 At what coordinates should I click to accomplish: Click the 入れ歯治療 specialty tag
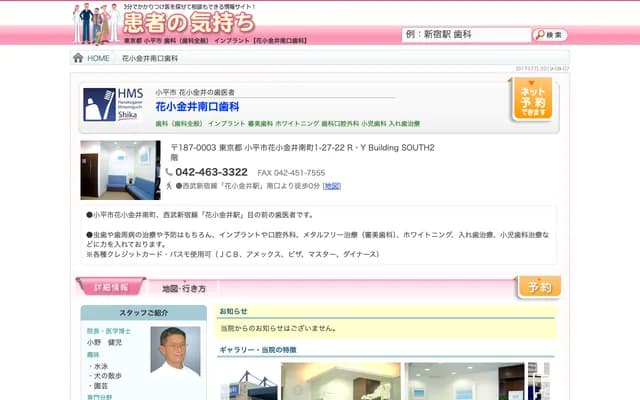point(404,124)
